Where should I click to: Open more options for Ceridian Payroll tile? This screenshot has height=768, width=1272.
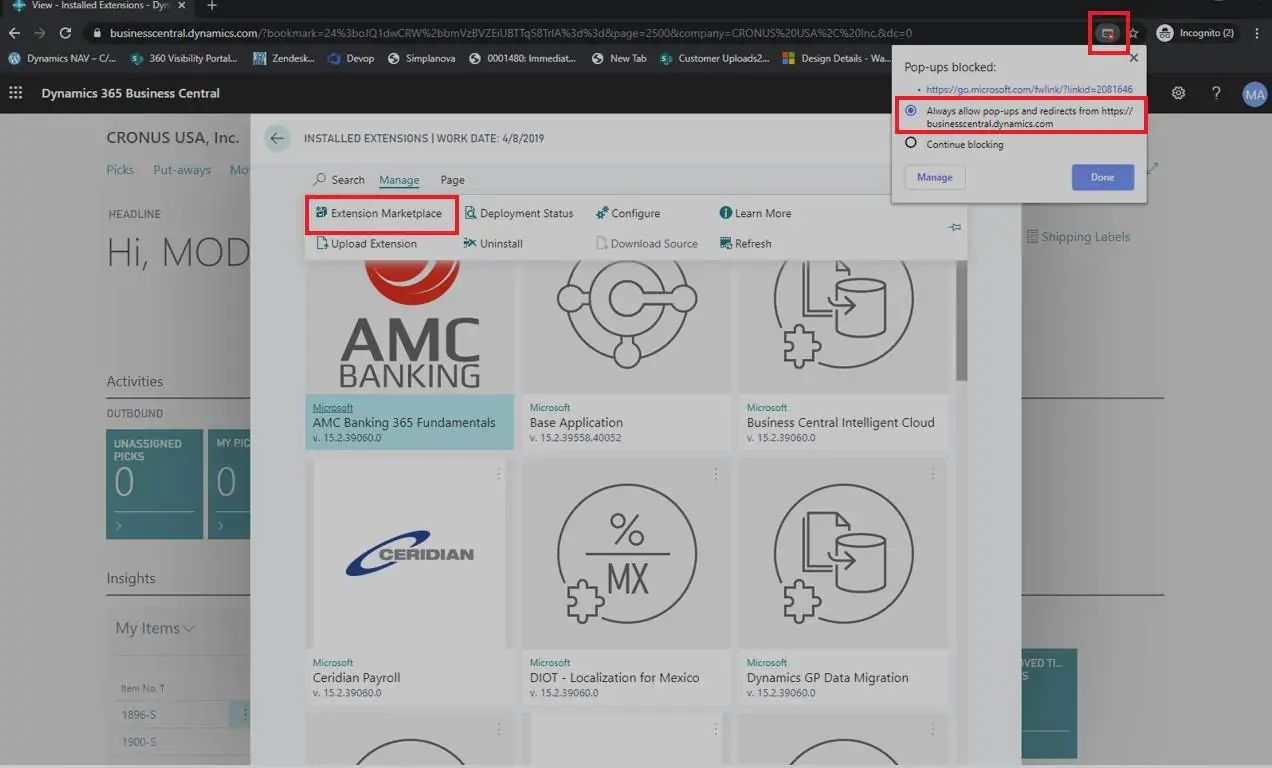click(x=498, y=475)
